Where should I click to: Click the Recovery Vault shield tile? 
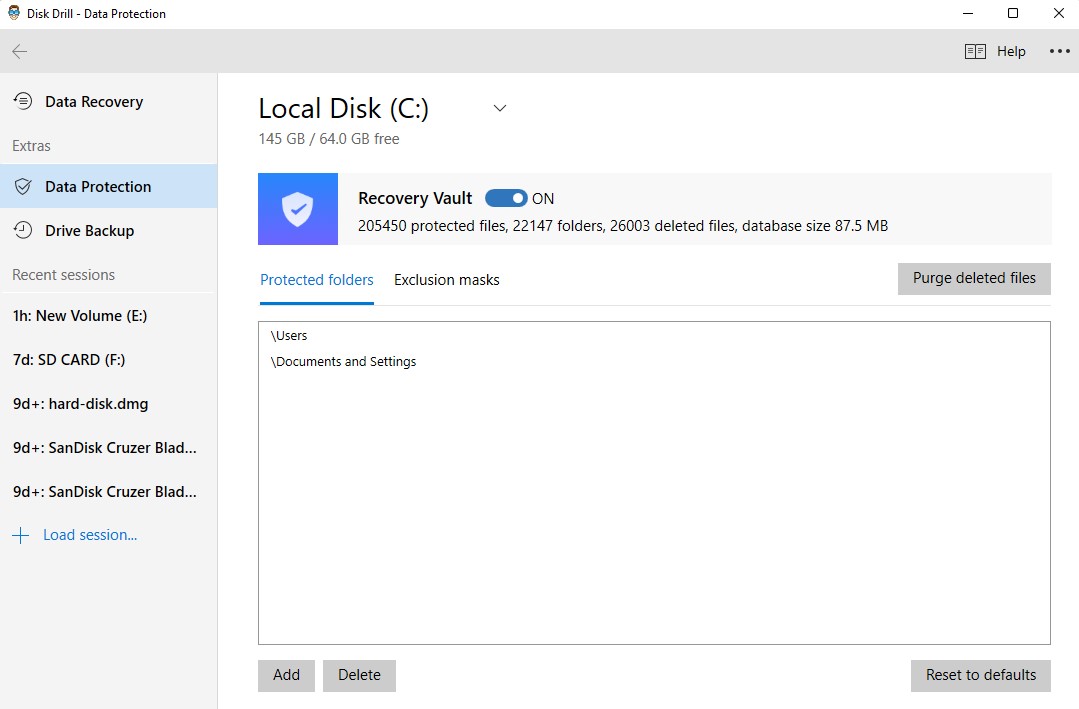point(298,209)
